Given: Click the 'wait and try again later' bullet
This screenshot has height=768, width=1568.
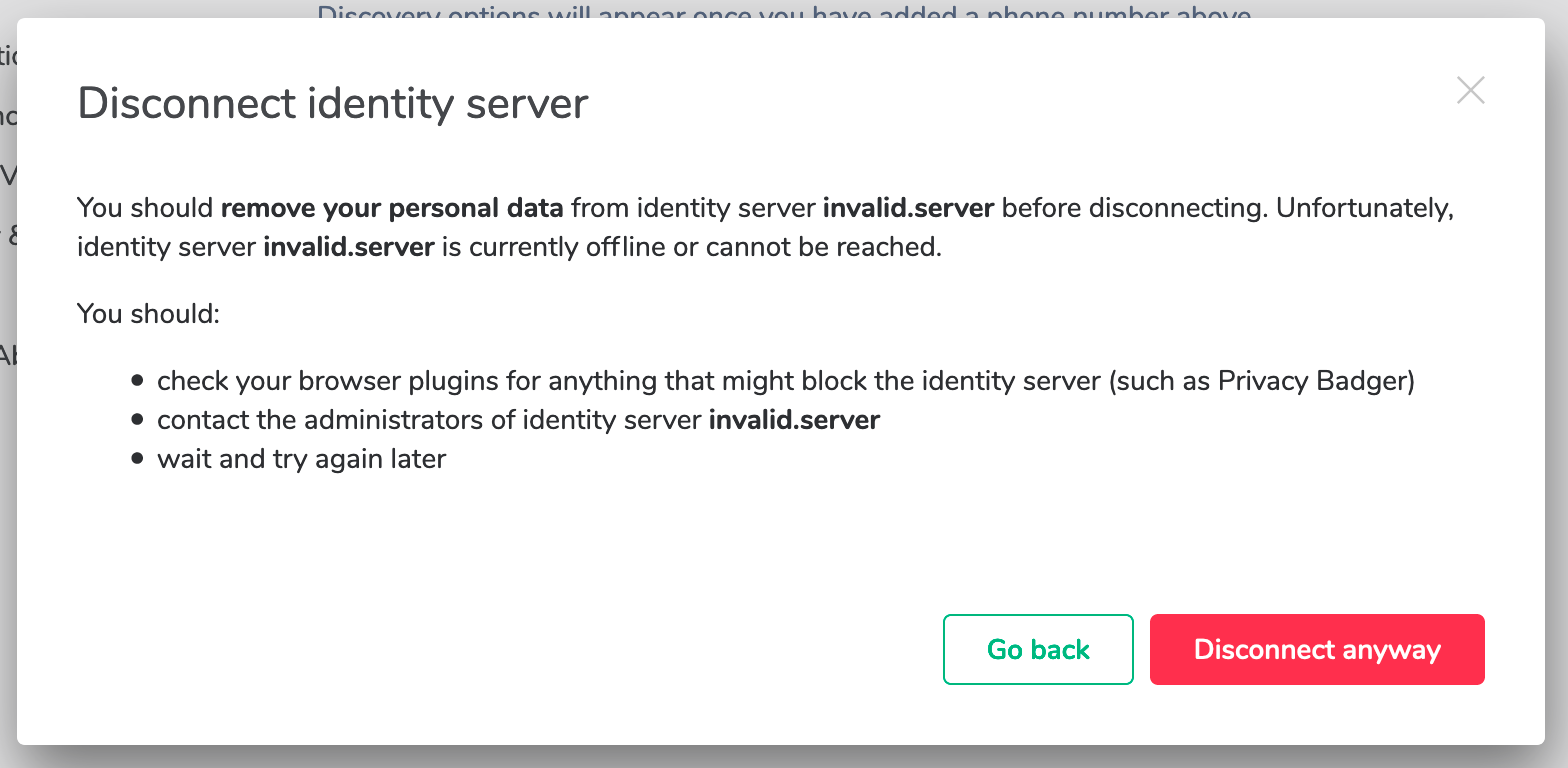Looking at the screenshot, I should pyautogui.click(x=301, y=459).
